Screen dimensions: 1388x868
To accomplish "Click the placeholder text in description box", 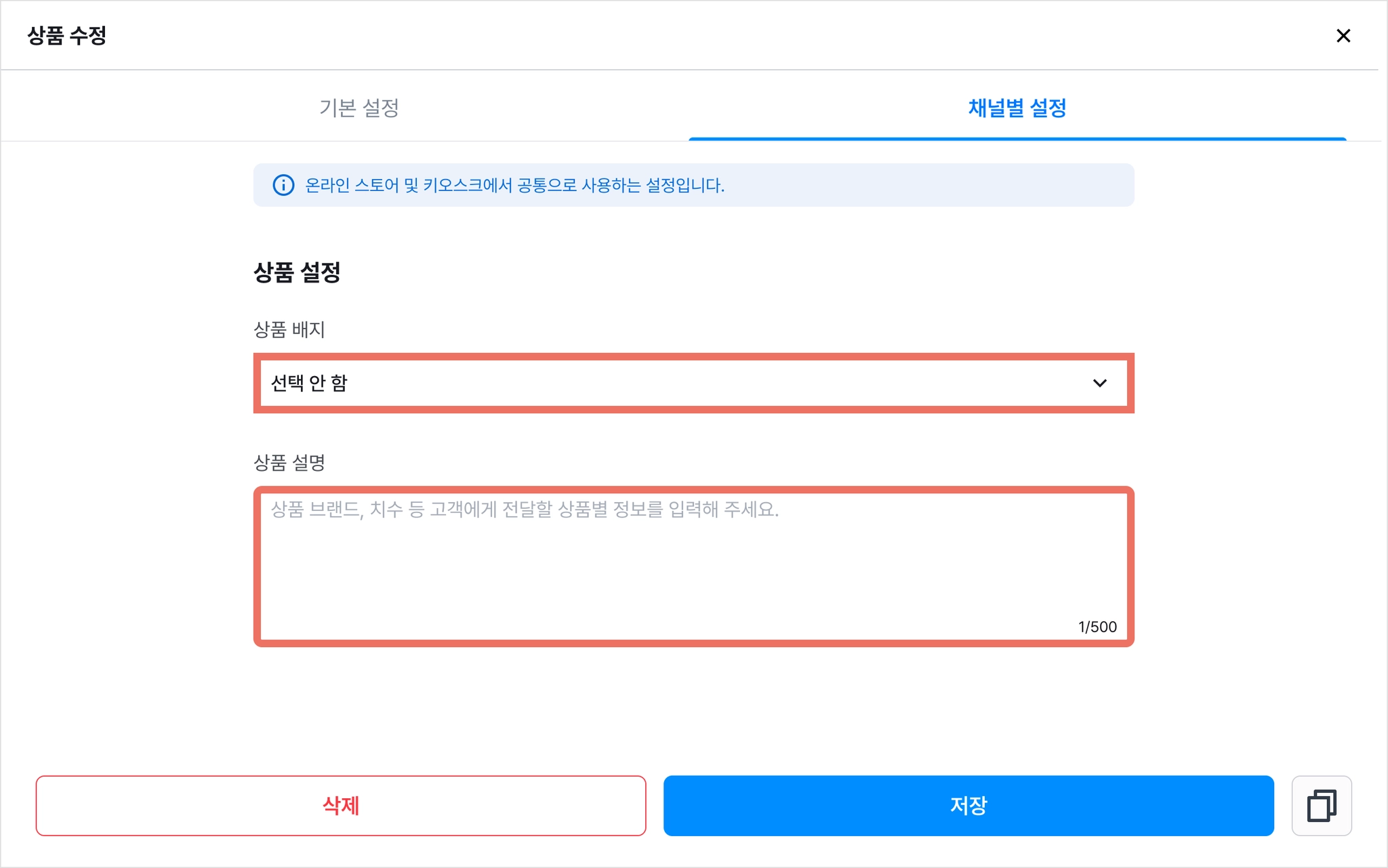I will coord(525,509).
